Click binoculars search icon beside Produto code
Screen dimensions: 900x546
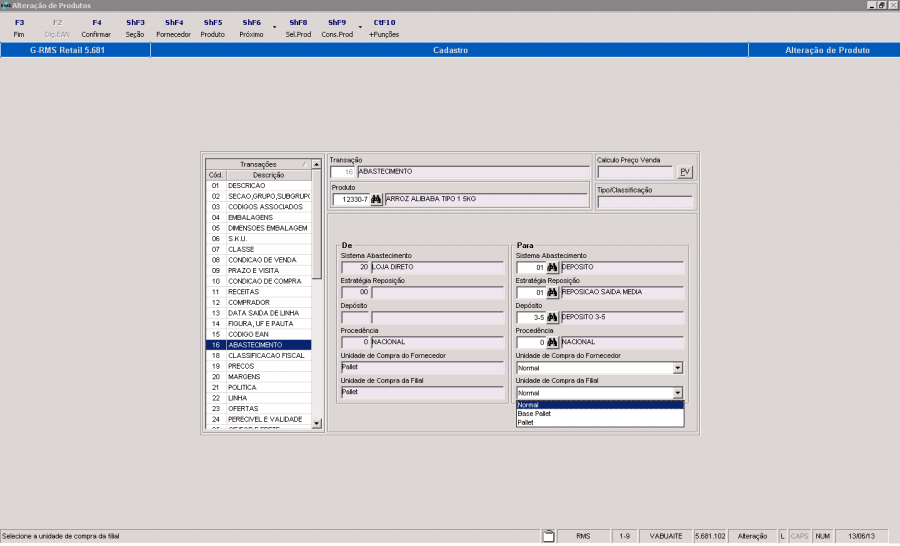[x=377, y=199]
